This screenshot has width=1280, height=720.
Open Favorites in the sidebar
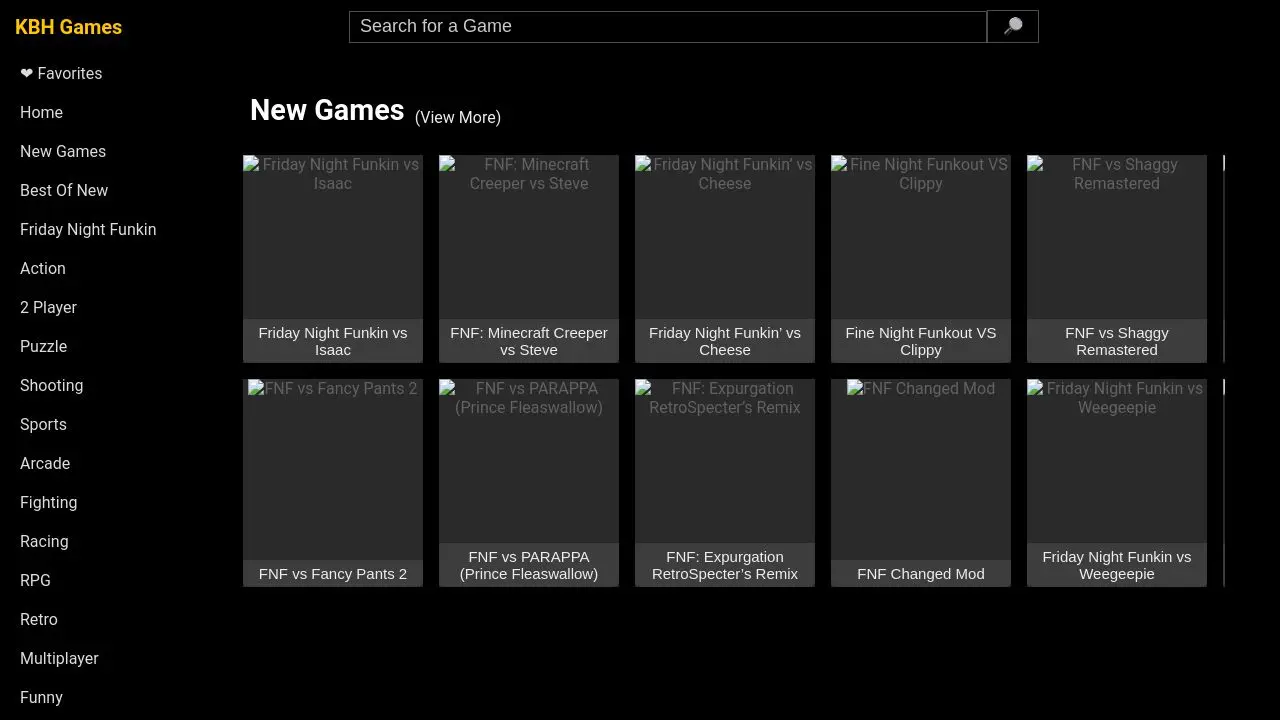pyautogui.click(x=61, y=73)
